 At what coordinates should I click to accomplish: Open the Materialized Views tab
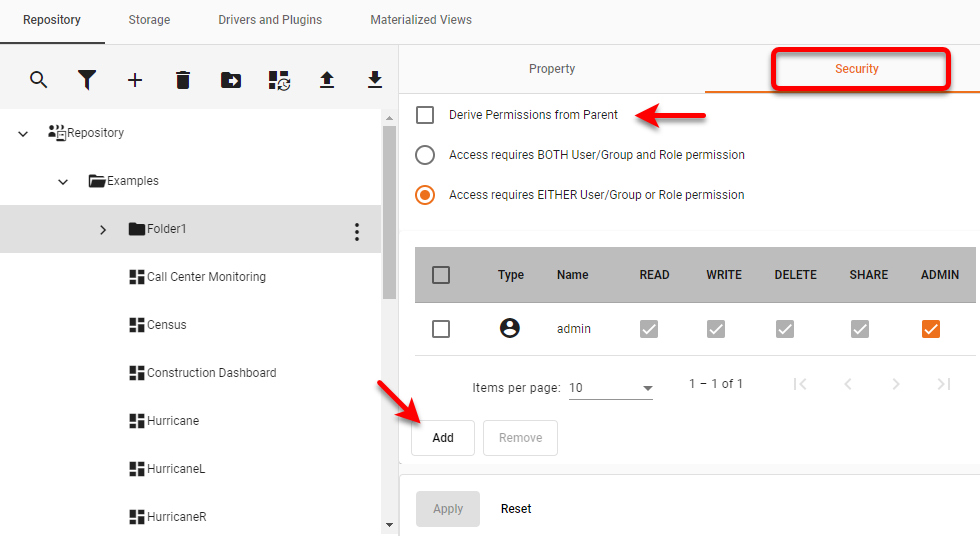[x=421, y=20]
